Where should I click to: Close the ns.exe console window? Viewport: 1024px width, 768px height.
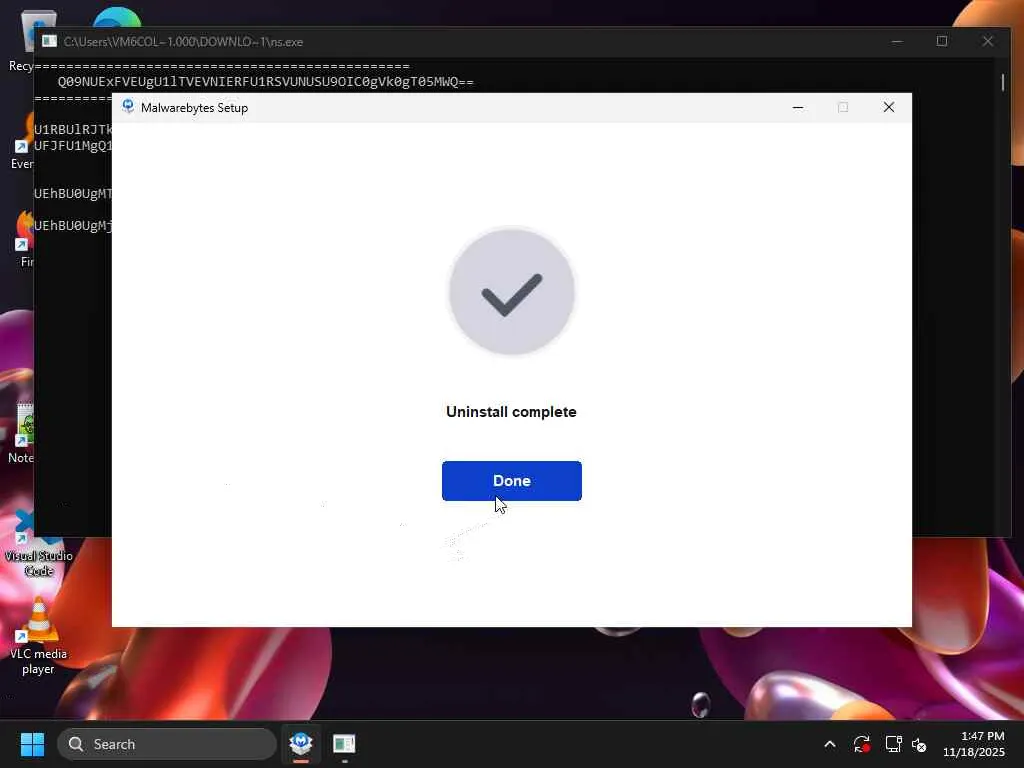click(x=987, y=41)
